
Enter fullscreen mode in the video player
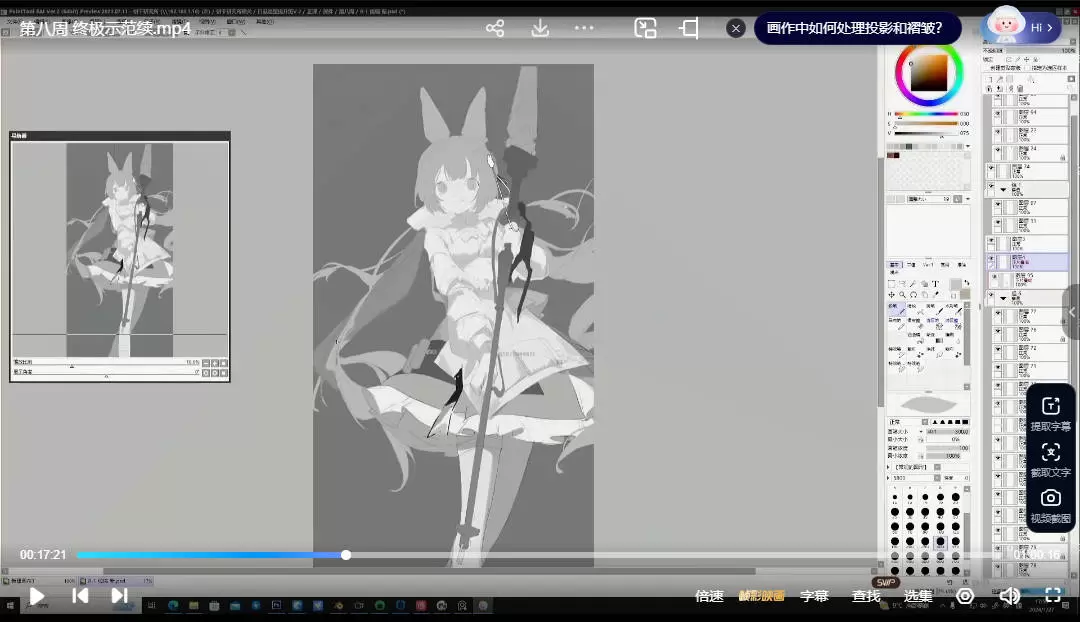pyautogui.click(x=1053, y=596)
